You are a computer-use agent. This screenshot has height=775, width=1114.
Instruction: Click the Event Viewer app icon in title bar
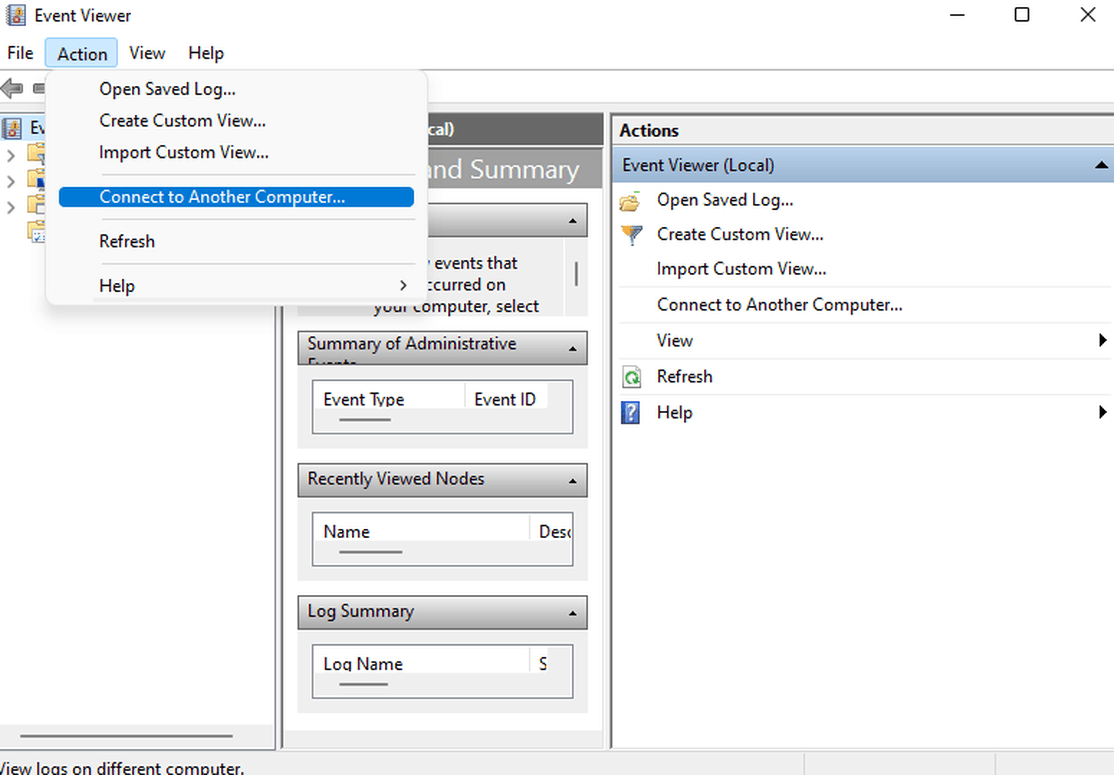16,15
